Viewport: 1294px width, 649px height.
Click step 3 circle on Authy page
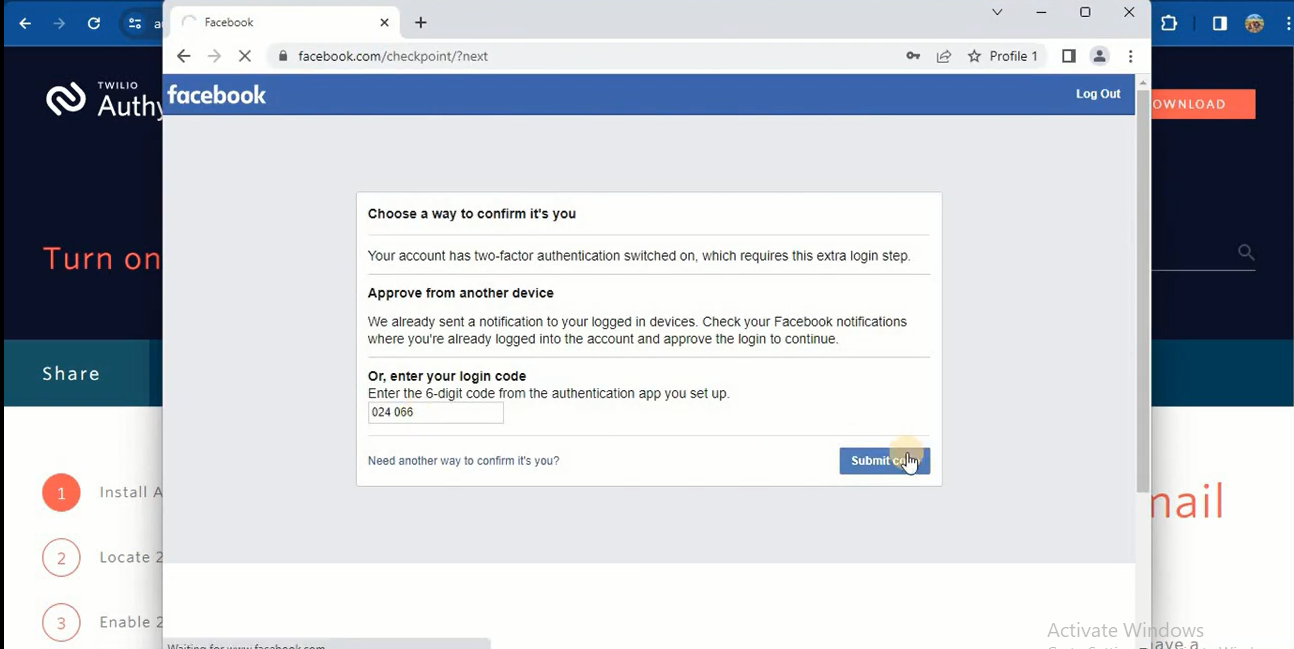coord(61,623)
